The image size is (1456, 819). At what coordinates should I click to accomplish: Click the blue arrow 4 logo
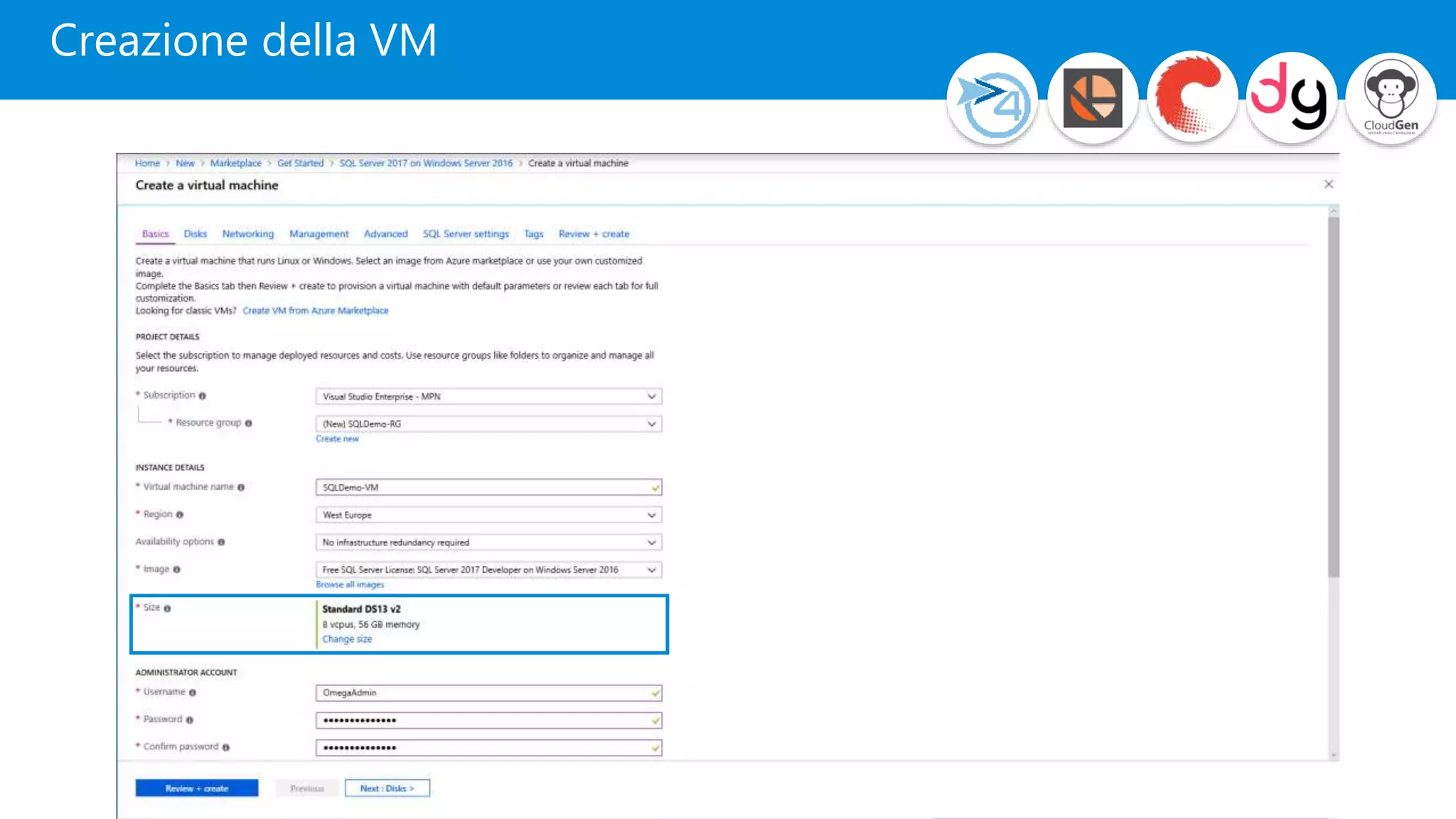click(x=992, y=98)
